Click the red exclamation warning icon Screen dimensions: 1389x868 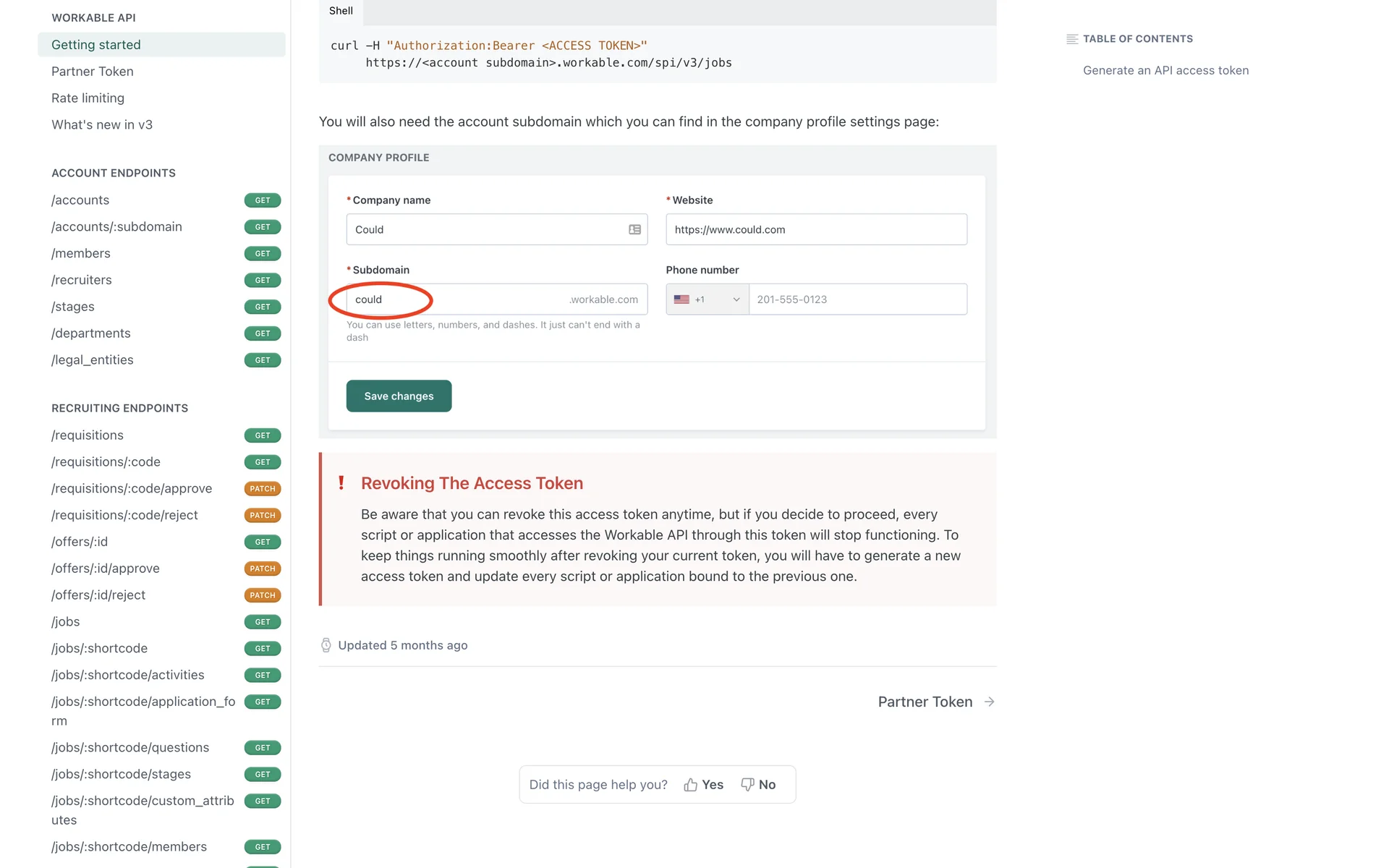tap(341, 483)
